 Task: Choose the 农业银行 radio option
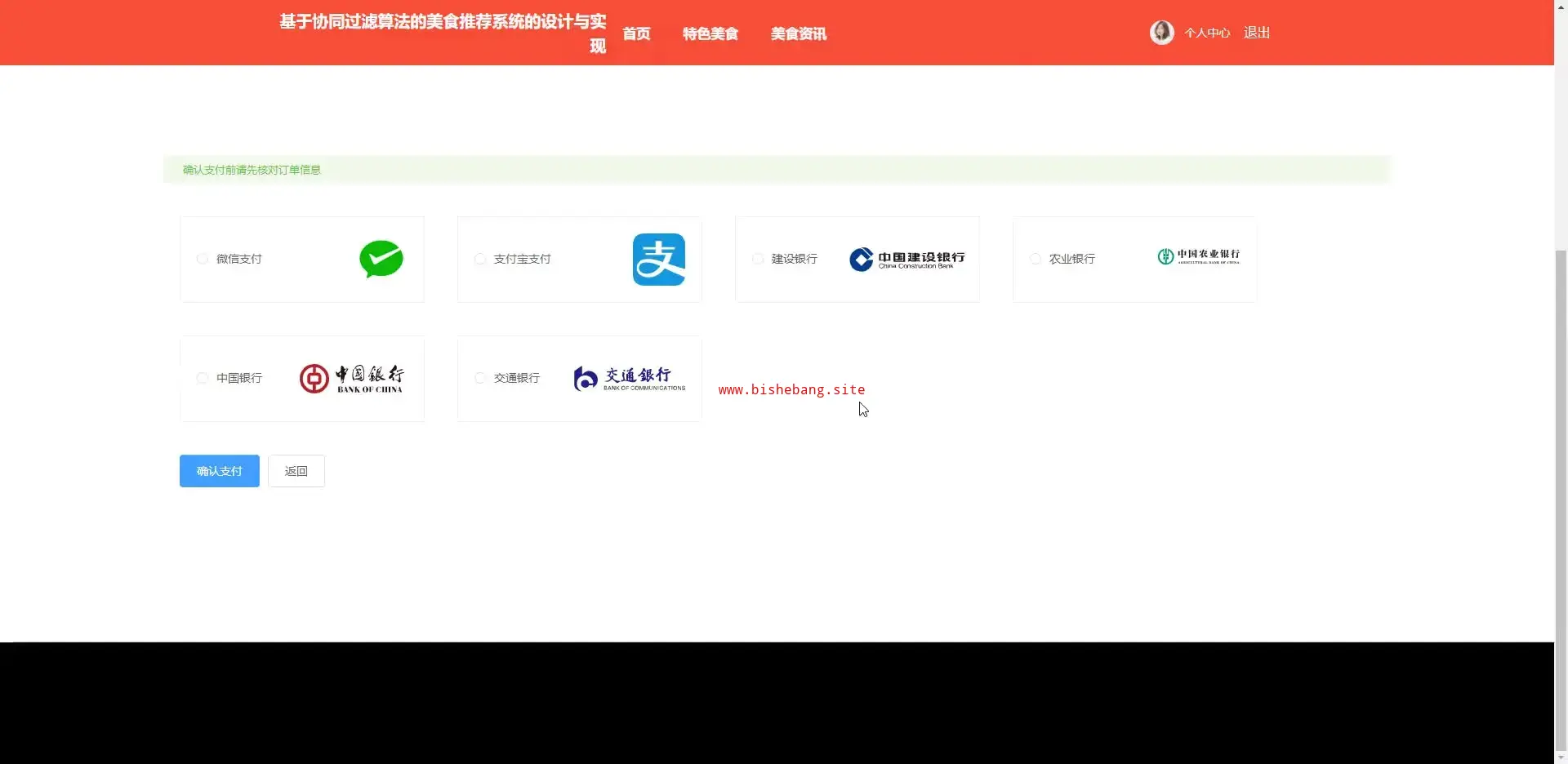1036,259
